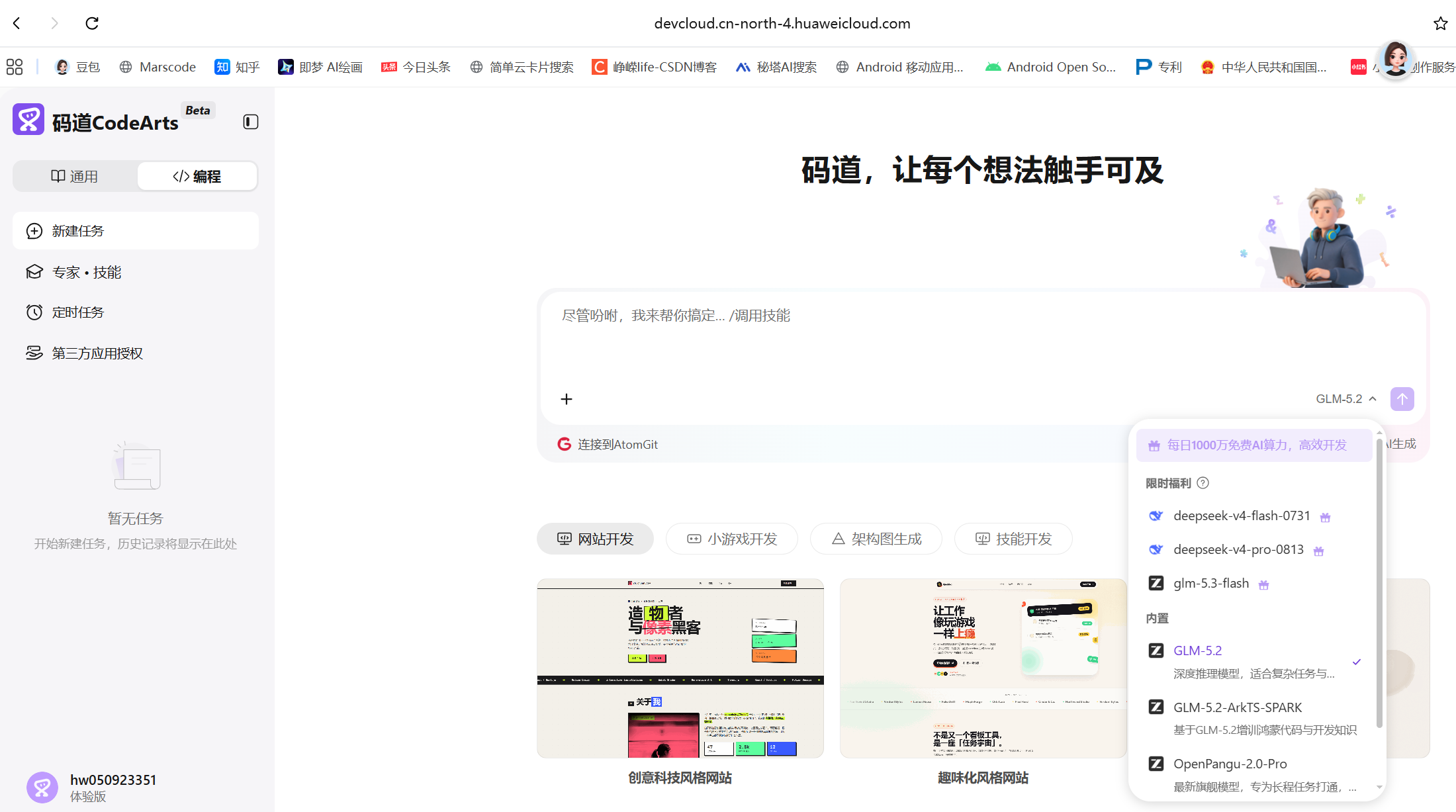Open 第三方应用授权 in the sidebar
The width and height of the screenshot is (1456, 812).
pyautogui.click(x=136, y=353)
